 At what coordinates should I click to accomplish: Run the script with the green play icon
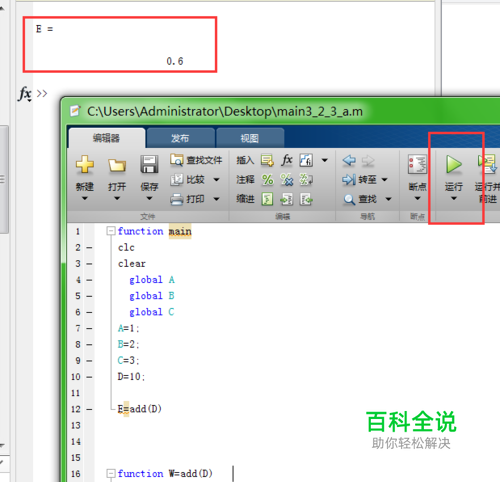point(454,164)
